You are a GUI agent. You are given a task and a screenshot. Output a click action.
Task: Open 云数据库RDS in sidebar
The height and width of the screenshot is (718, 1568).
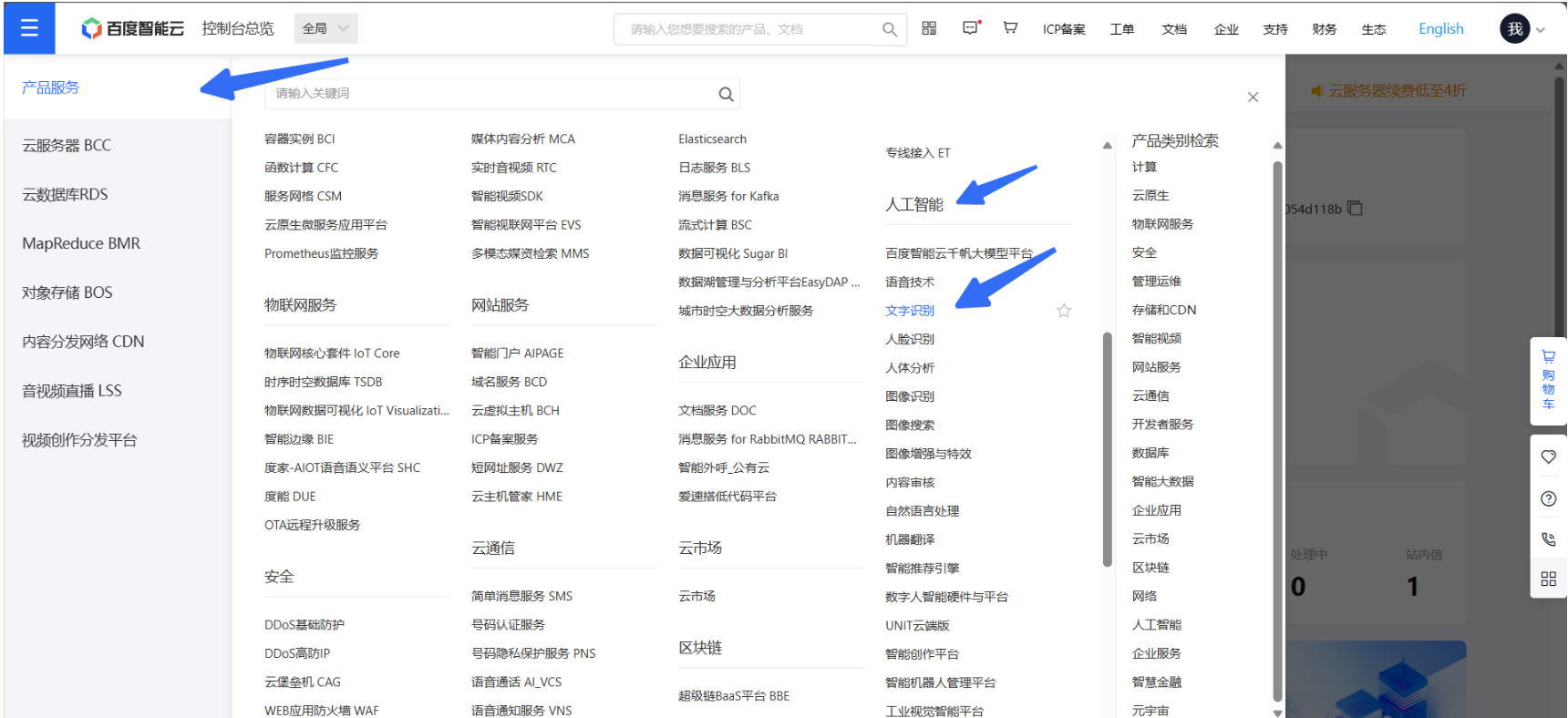click(x=65, y=195)
